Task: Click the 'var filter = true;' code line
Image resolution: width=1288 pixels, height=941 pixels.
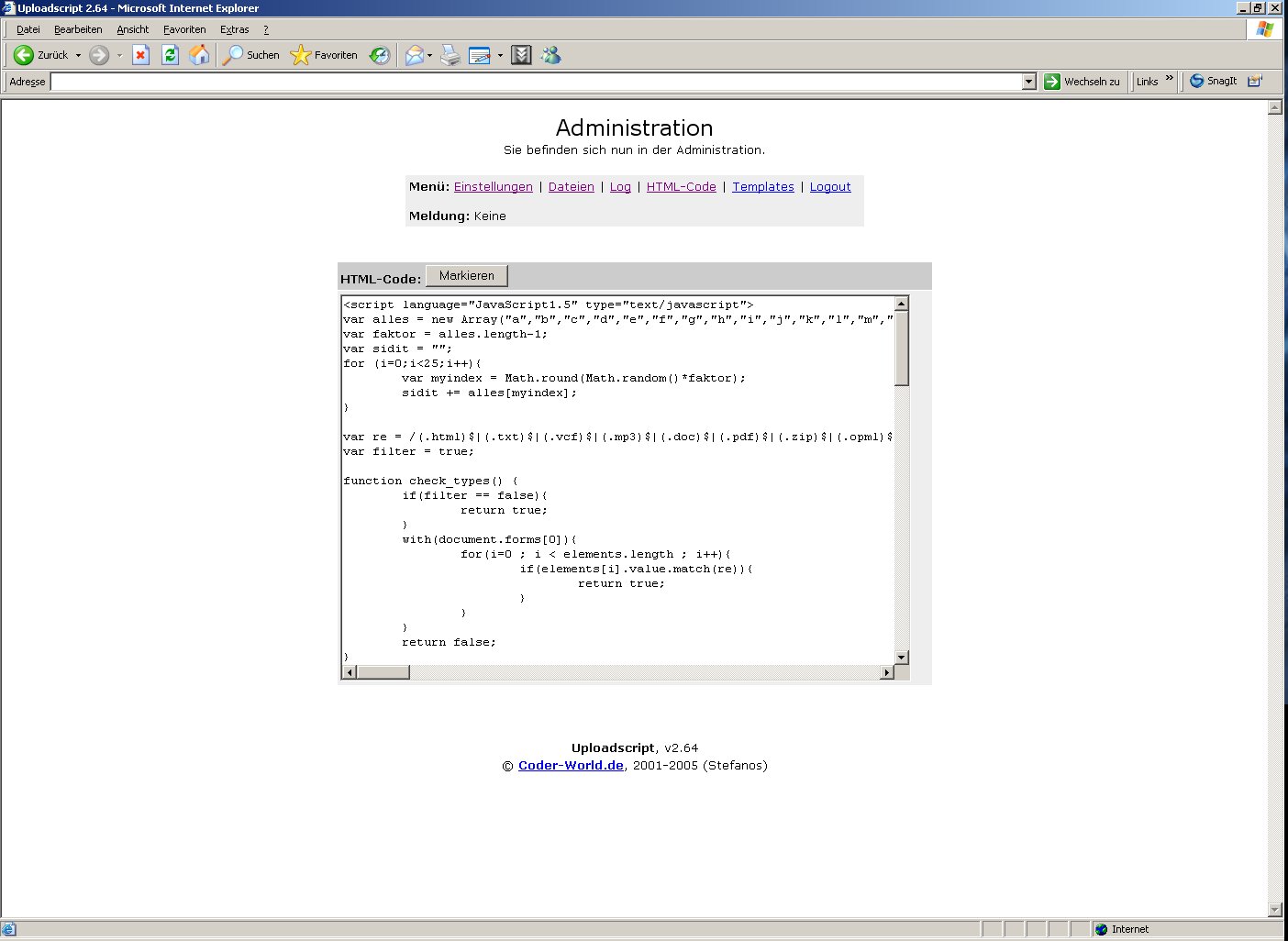Action: pyautogui.click(x=409, y=451)
